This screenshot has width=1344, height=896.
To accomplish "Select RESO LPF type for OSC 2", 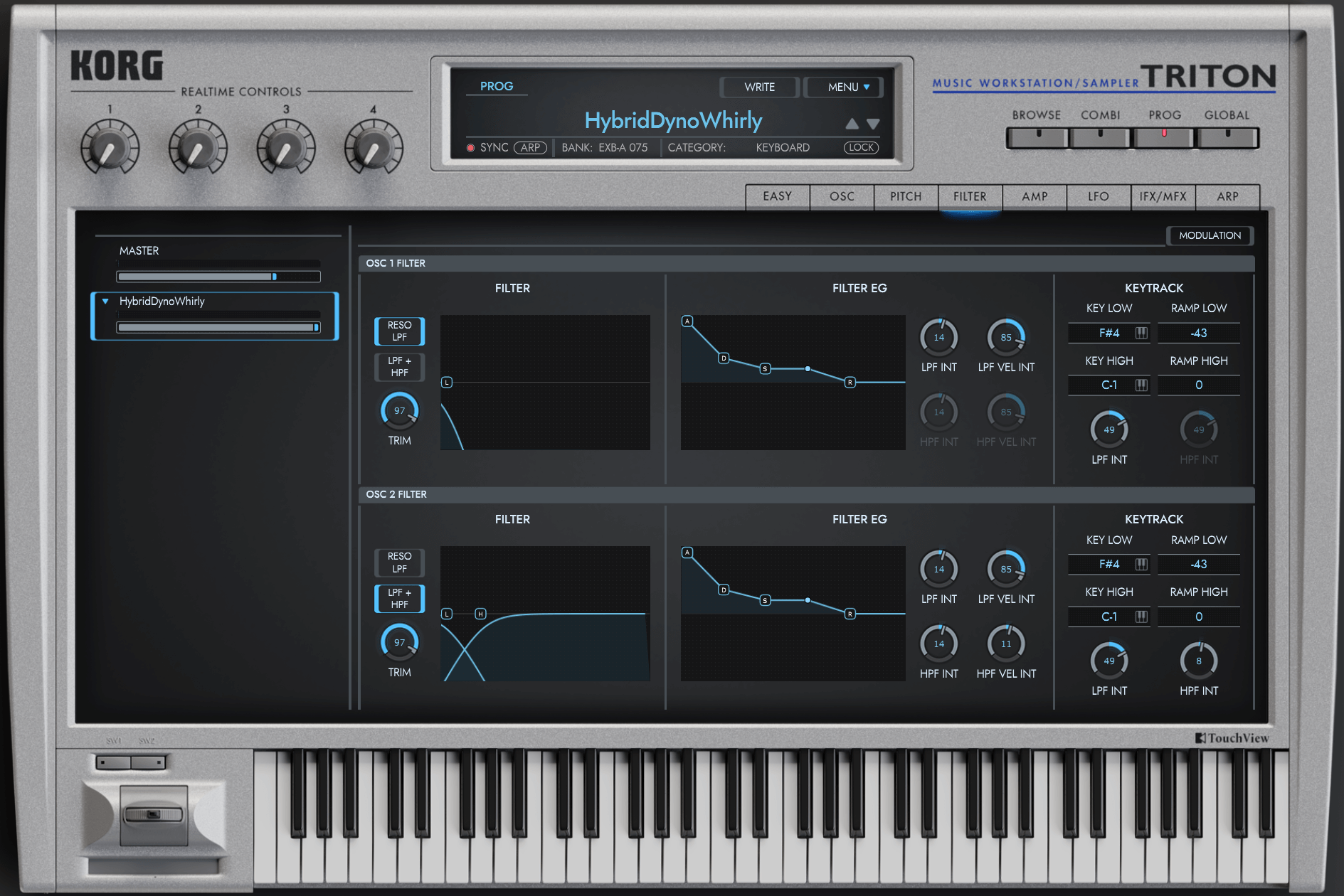I will point(400,562).
